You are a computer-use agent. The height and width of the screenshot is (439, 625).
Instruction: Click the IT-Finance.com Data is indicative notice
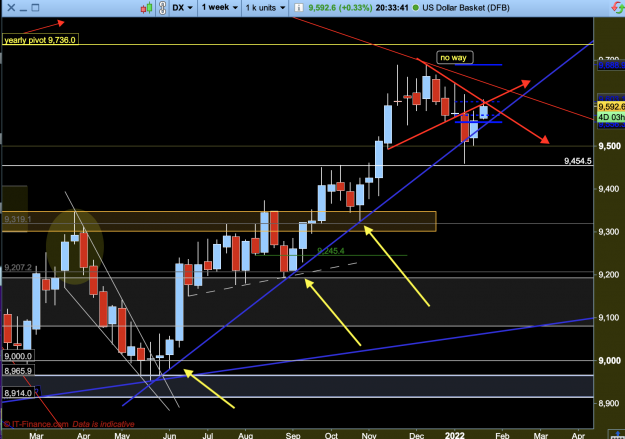tap(69, 424)
